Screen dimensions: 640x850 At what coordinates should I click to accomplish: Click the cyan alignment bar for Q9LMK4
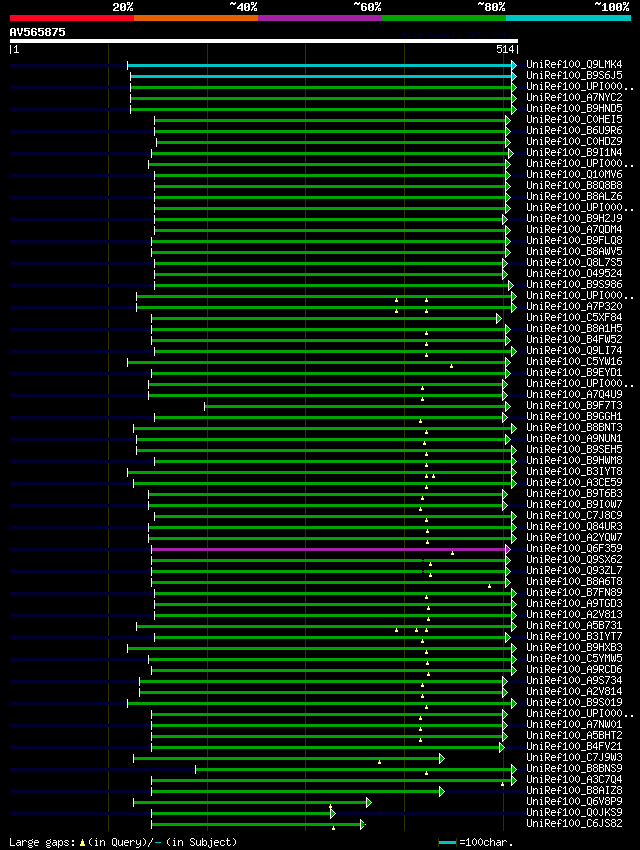(322, 66)
